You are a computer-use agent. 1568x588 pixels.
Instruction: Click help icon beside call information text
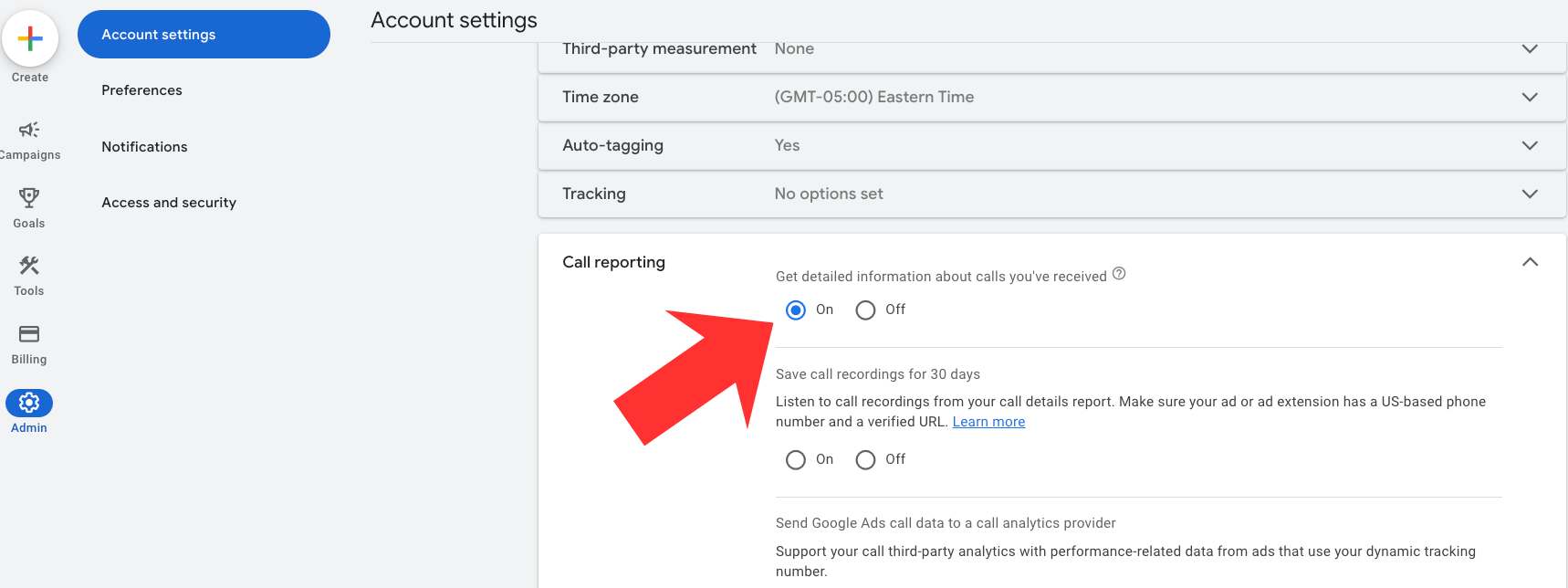(1119, 274)
